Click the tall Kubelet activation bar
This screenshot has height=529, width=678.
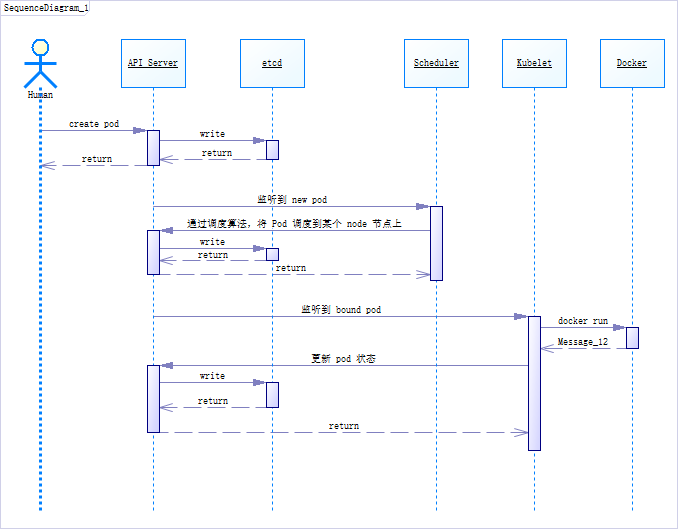(534, 383)
